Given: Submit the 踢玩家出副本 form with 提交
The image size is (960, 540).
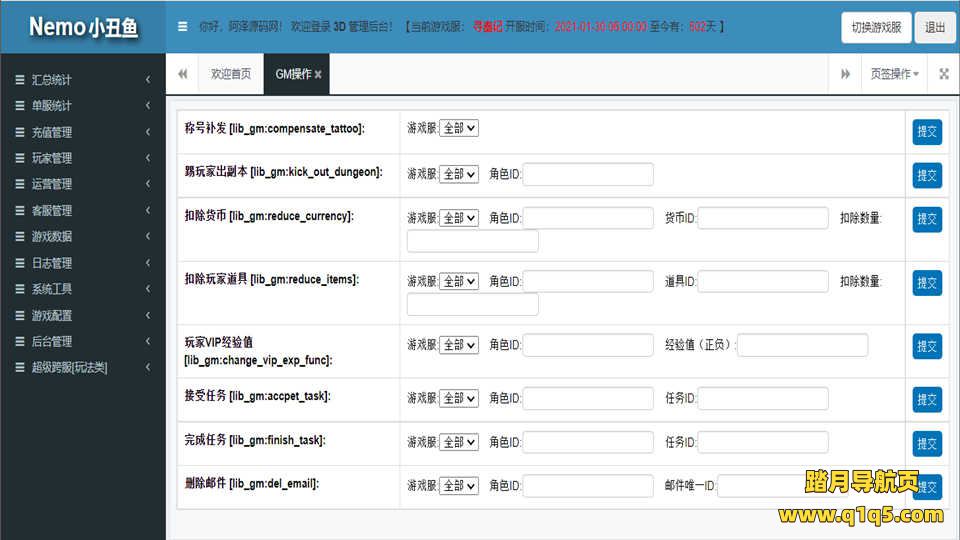Looking at the screenshot, I should pyautogui.click(x=927, y=175).
